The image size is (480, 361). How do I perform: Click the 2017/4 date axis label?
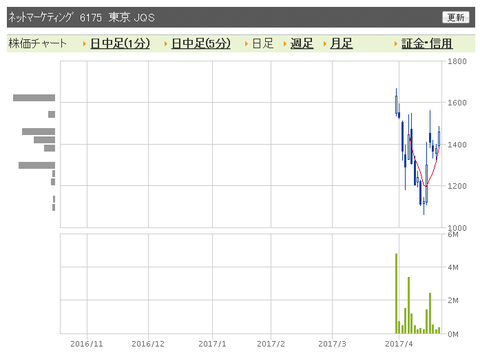(x=399, y=344)
